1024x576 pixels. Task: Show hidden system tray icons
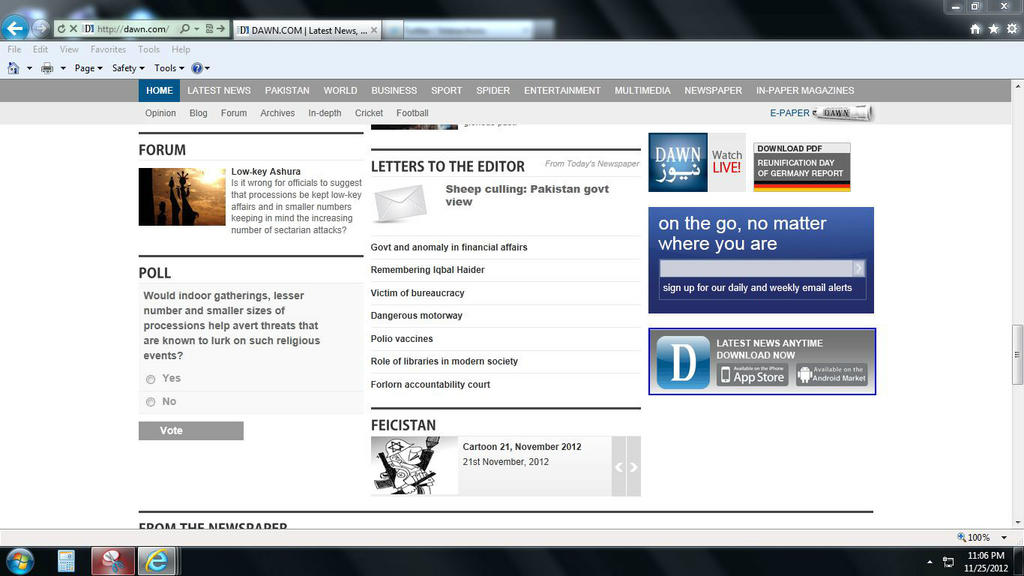[929, 562]
